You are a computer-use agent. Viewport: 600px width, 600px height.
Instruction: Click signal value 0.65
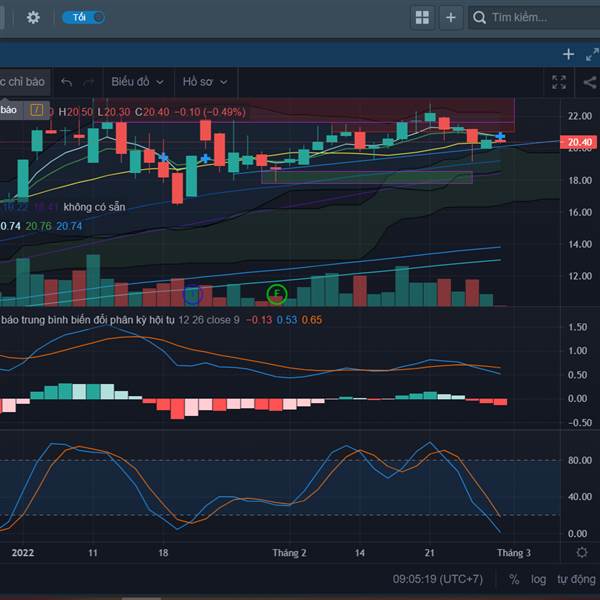pos(311,320)
